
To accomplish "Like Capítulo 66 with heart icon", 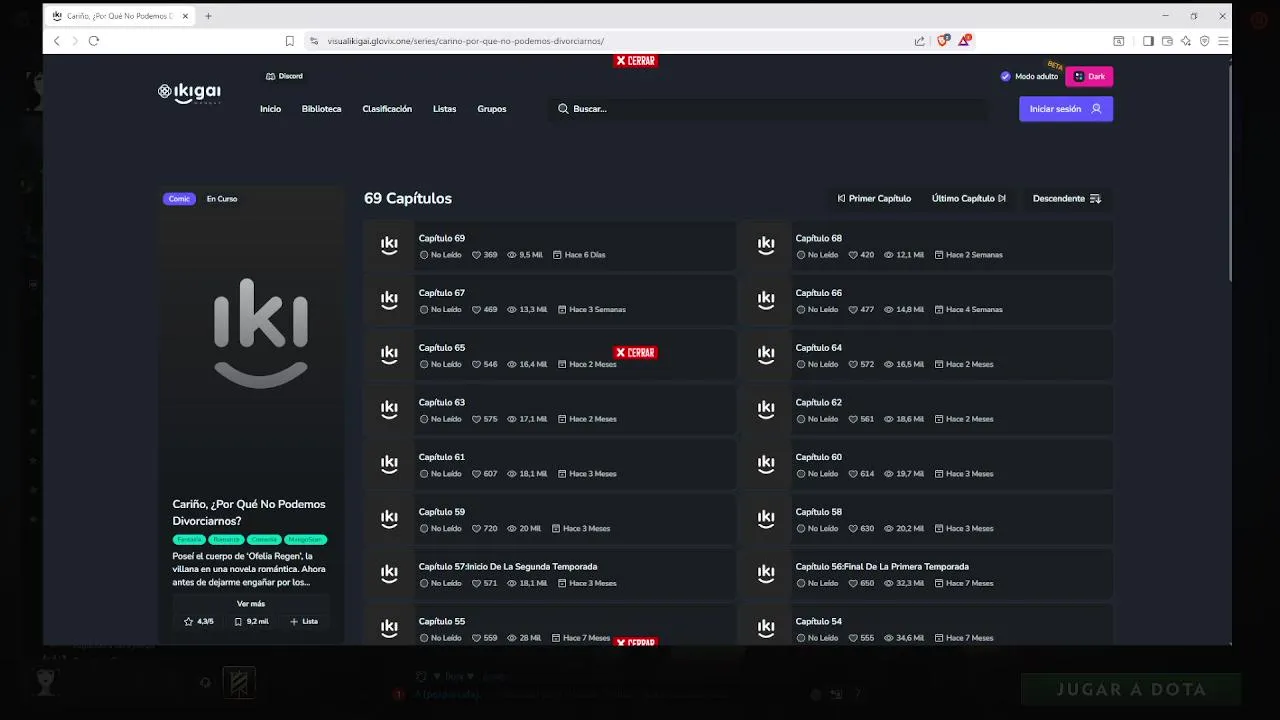I will click(x=853, y=310).
